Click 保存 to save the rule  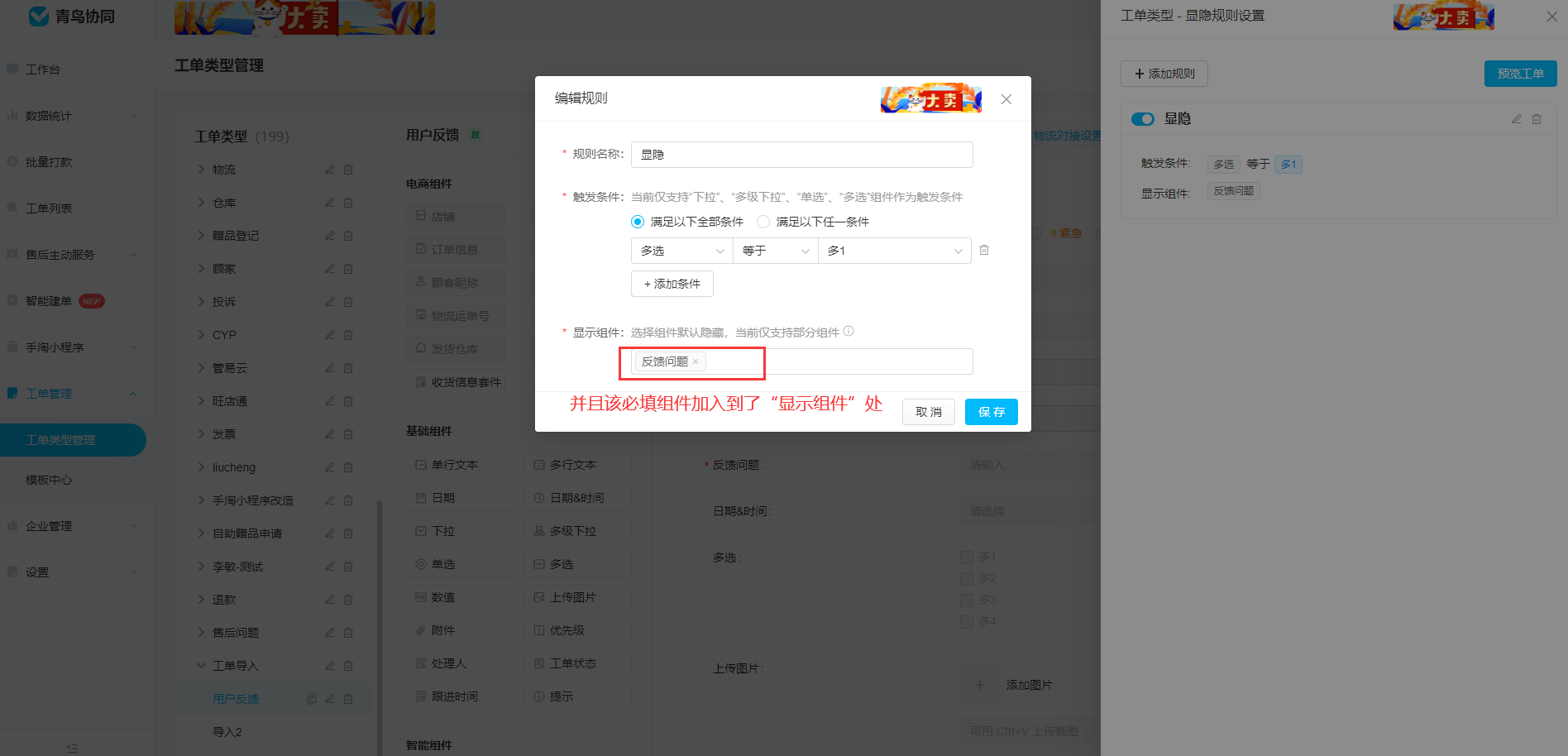coord(992,412)
